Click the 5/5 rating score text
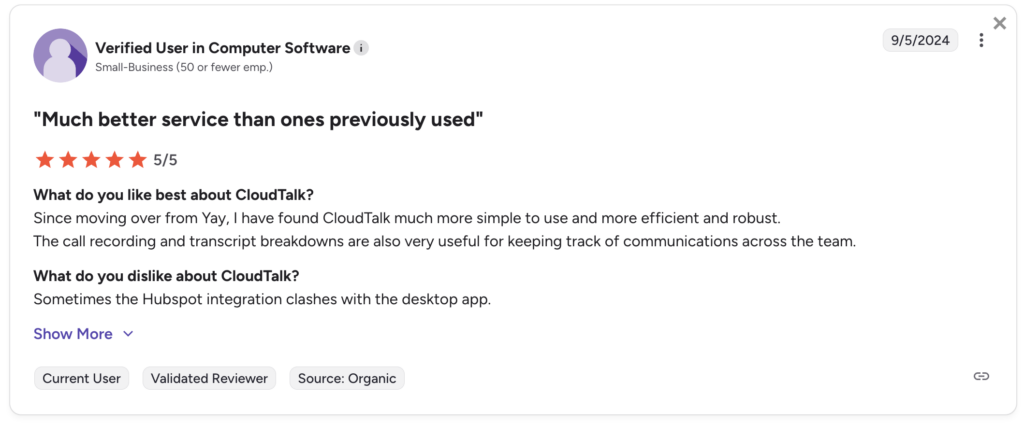 165,160
